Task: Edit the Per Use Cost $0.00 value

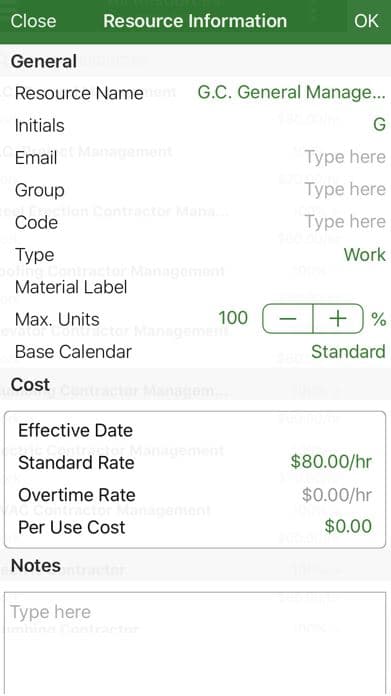Action: pos(348,526)
